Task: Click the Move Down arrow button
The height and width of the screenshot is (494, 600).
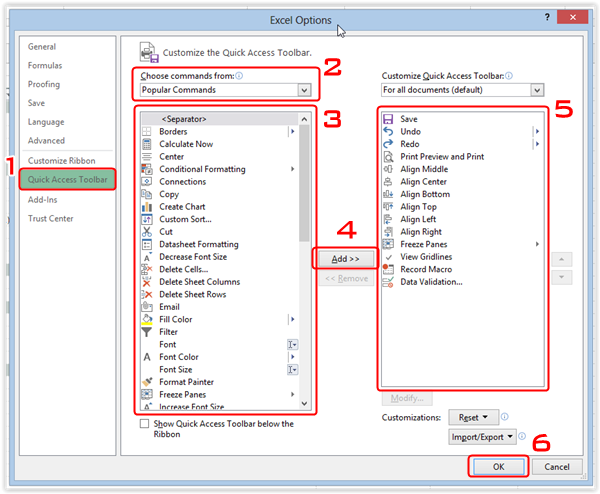Action: pos(562,277)
